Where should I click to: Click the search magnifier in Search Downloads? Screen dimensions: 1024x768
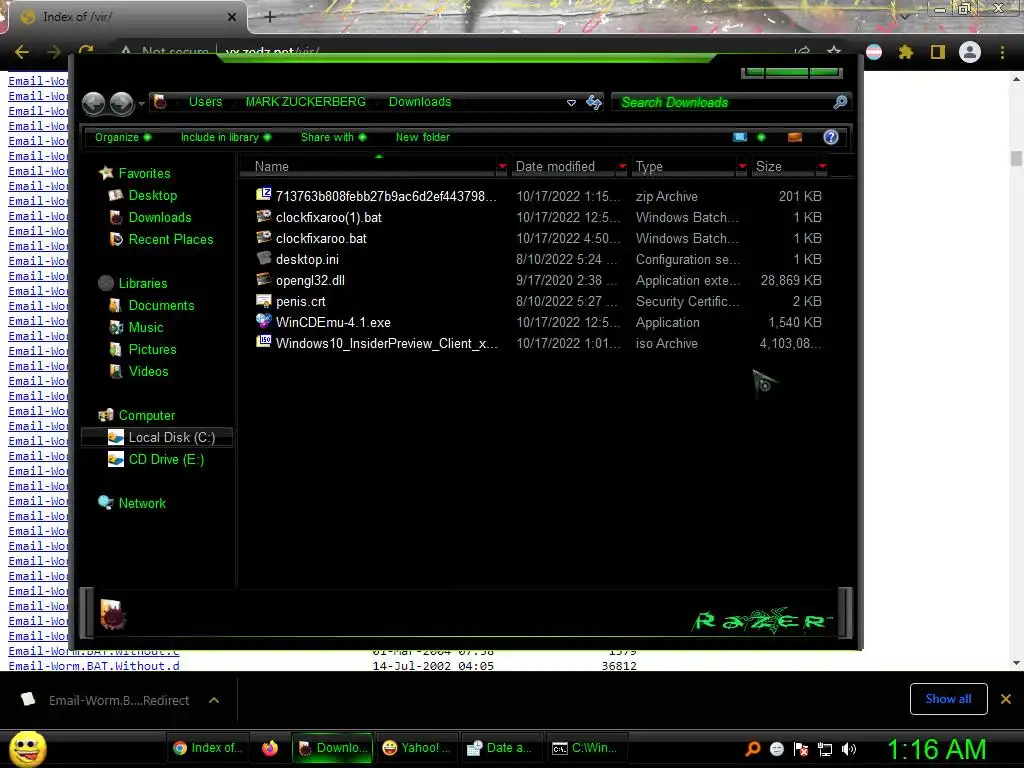840,102
